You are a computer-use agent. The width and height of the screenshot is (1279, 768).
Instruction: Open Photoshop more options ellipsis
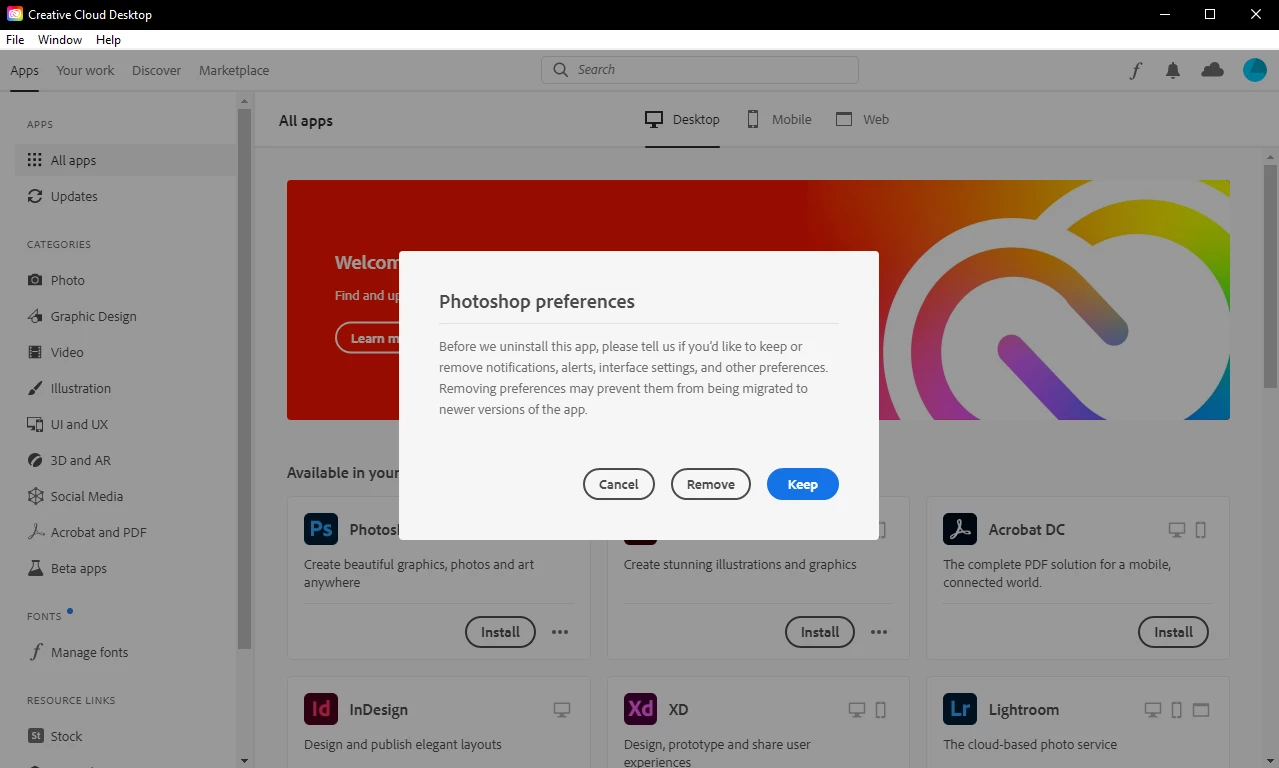click(560, 632)
